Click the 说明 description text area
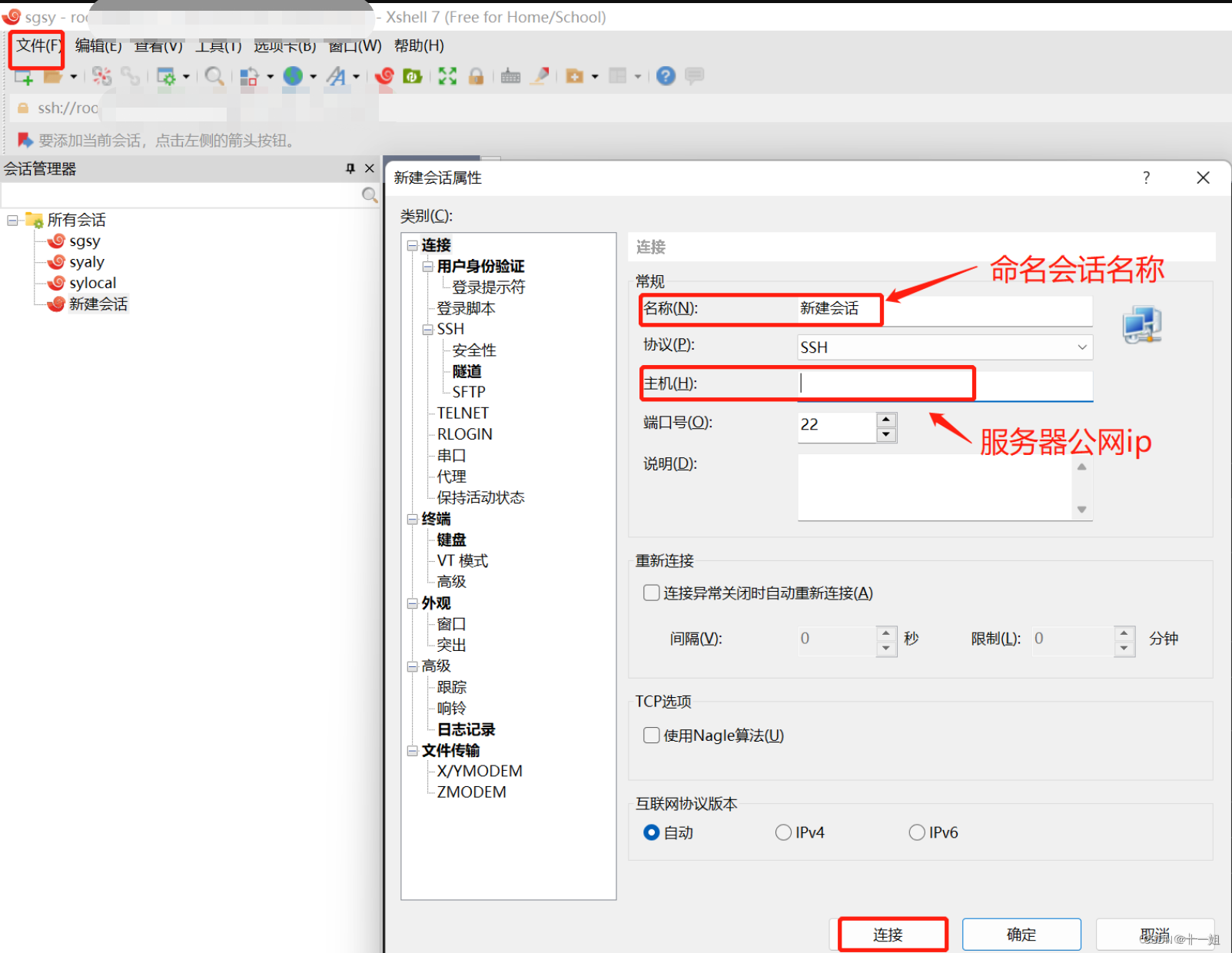1232x953 pixels. 935,487
